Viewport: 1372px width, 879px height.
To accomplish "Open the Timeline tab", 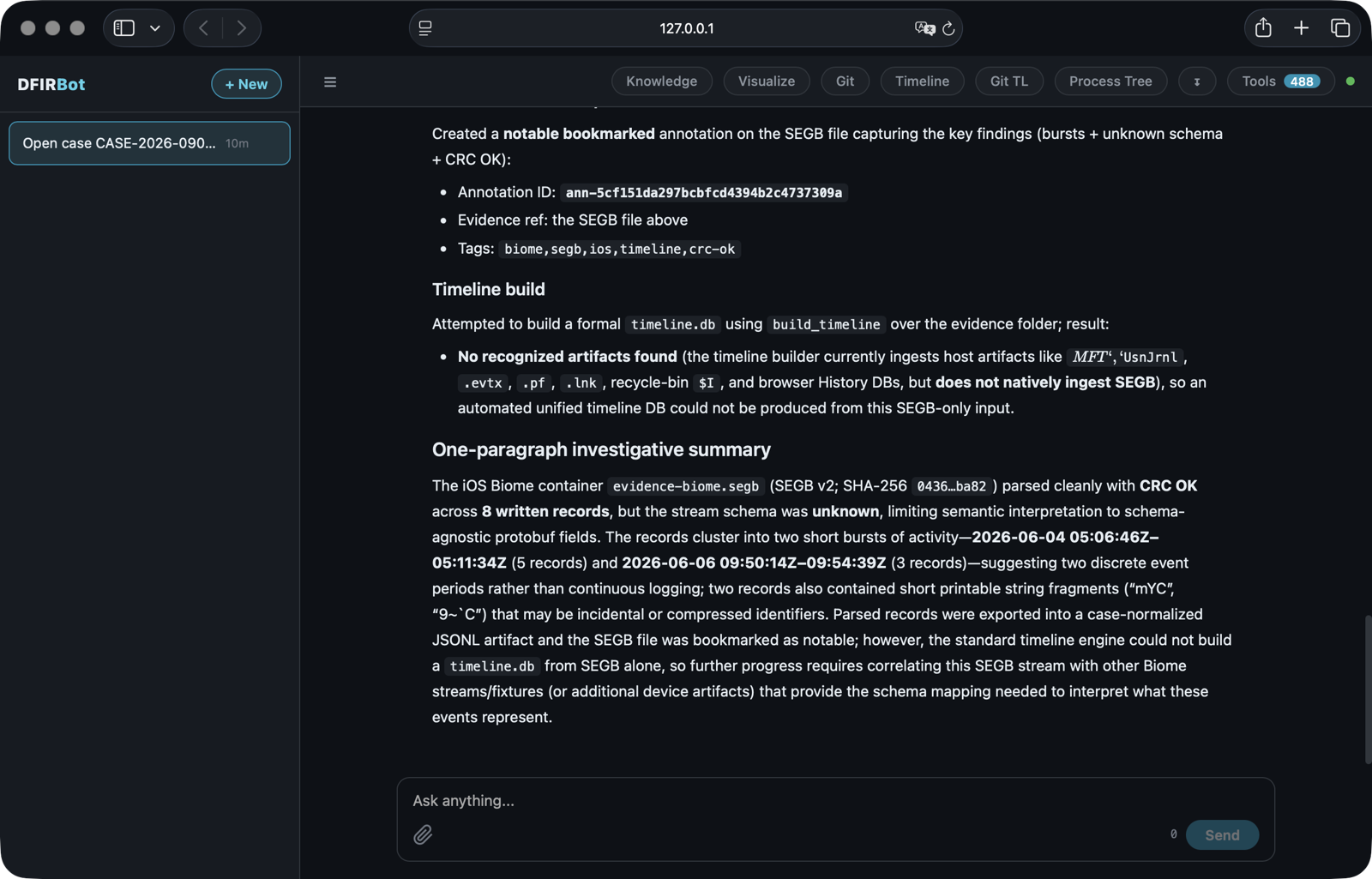I will click(922, 81).
